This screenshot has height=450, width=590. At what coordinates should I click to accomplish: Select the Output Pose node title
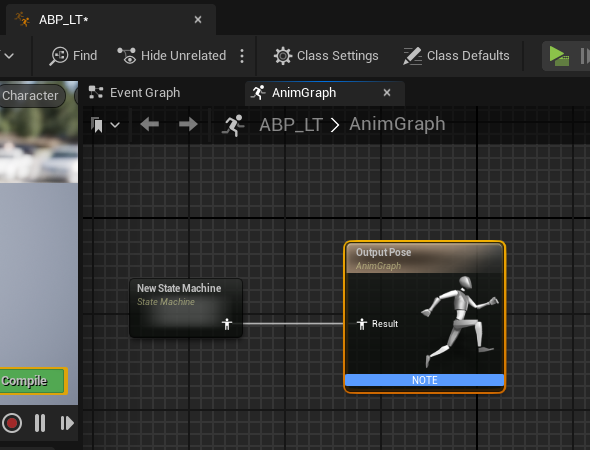(383, 252)
